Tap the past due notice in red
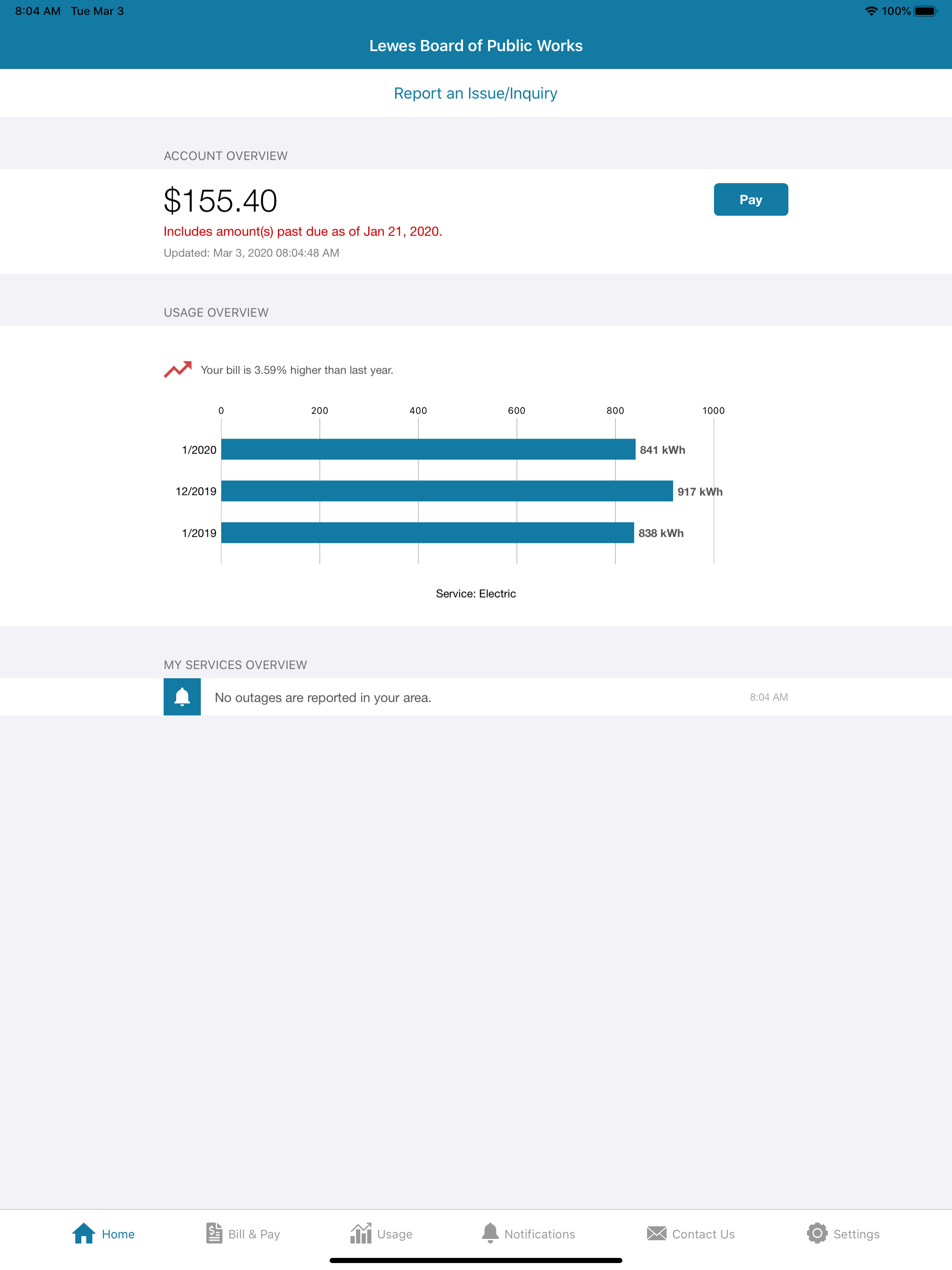The height and width of the screenshot is (1270, 952). coord(303,232)
